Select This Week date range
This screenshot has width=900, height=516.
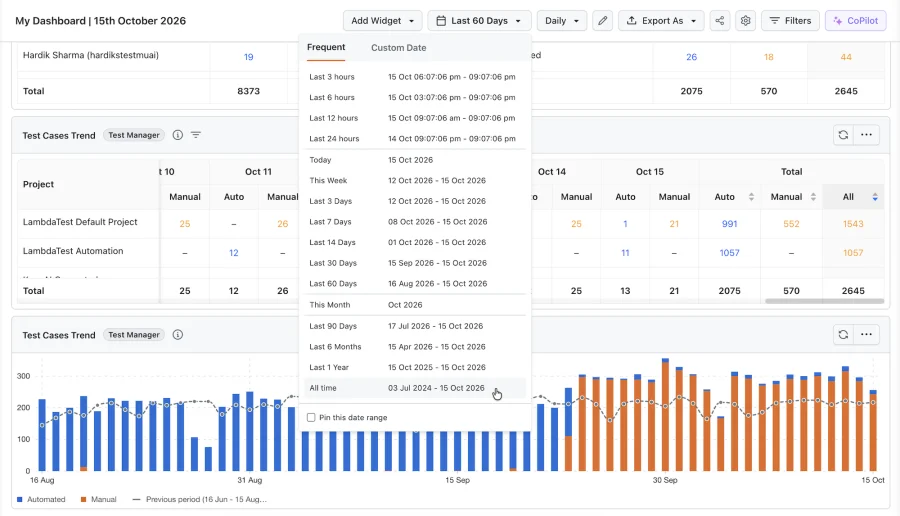414,181
